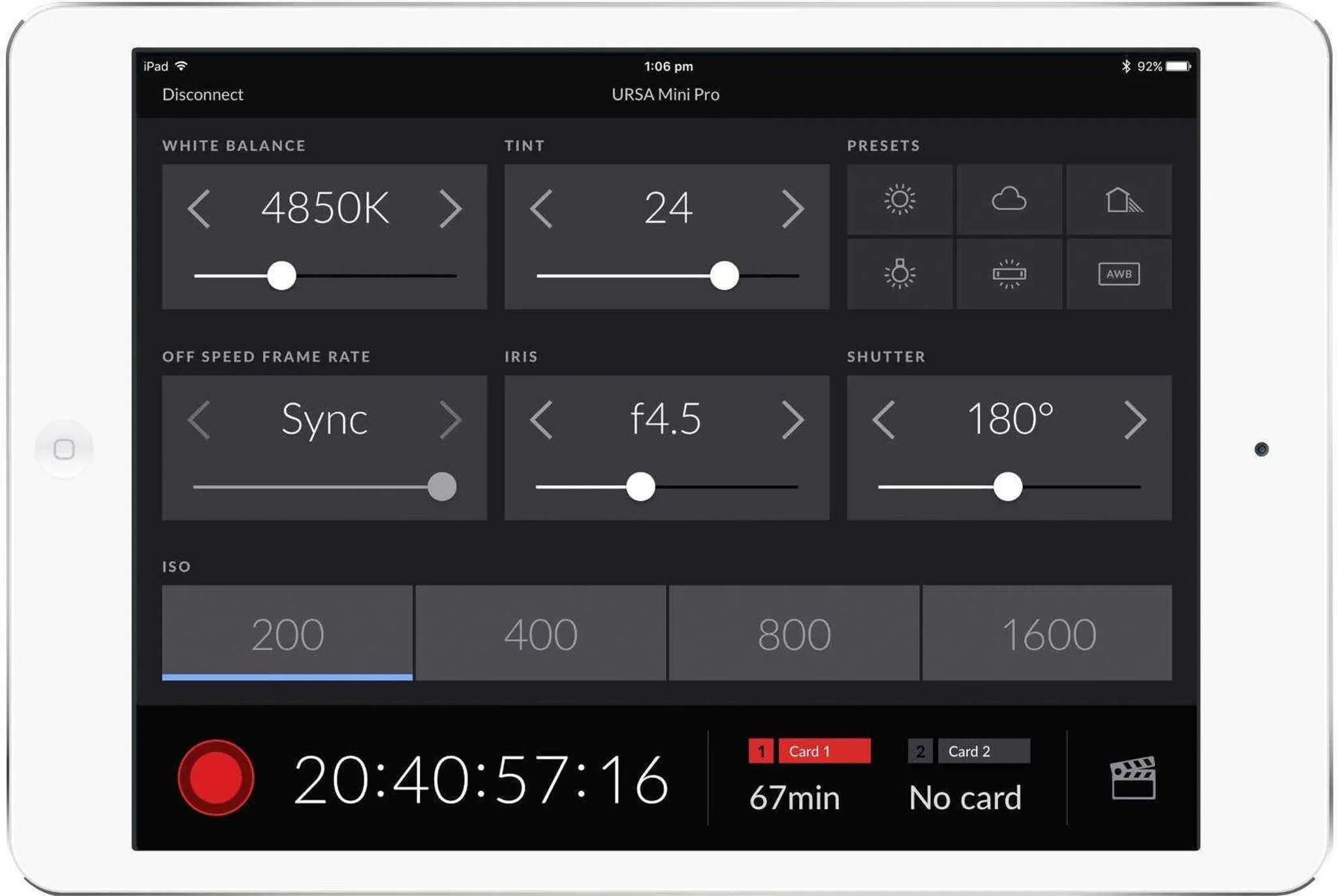Start recording with the red record button
1337x896 pixels.
tap(216, 777)
